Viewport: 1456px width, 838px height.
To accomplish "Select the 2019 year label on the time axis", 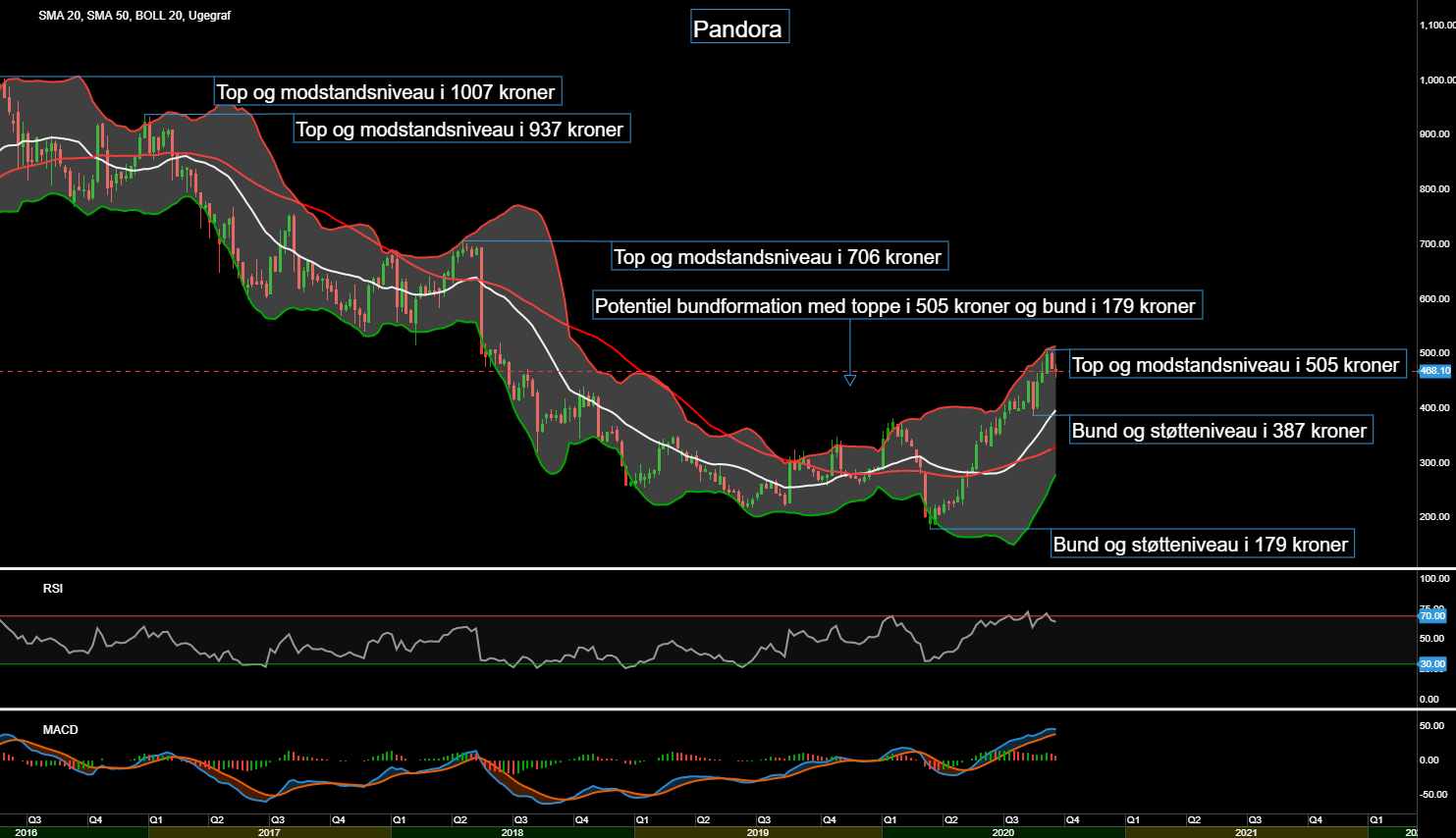I will click(758, 833).
